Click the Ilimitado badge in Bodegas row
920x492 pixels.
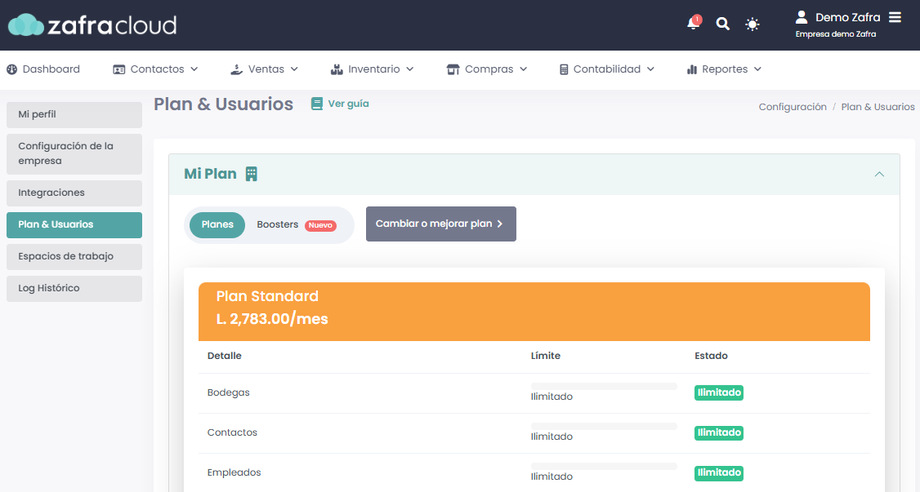click(x=719, y=392)
